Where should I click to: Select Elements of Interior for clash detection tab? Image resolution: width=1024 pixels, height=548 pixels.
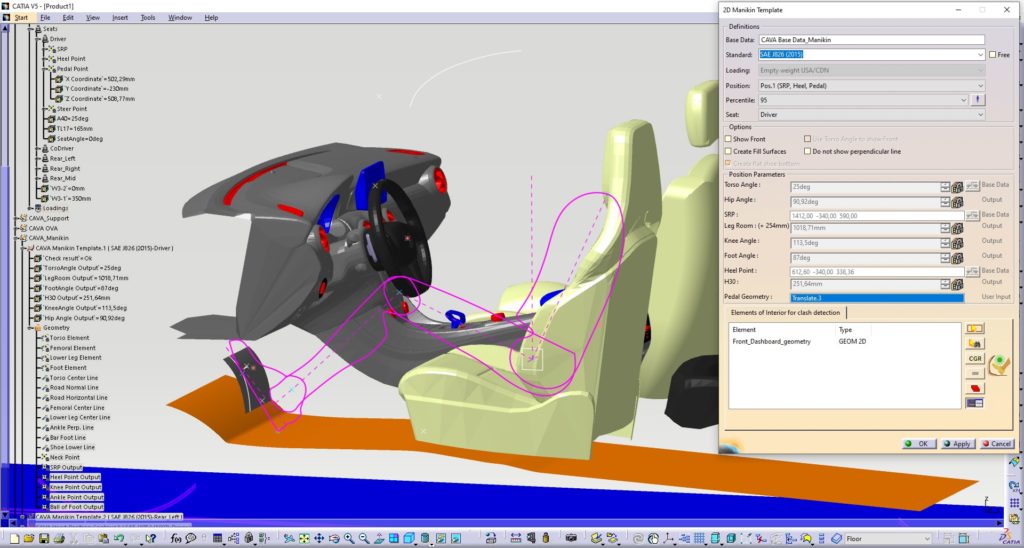(786, 313)
